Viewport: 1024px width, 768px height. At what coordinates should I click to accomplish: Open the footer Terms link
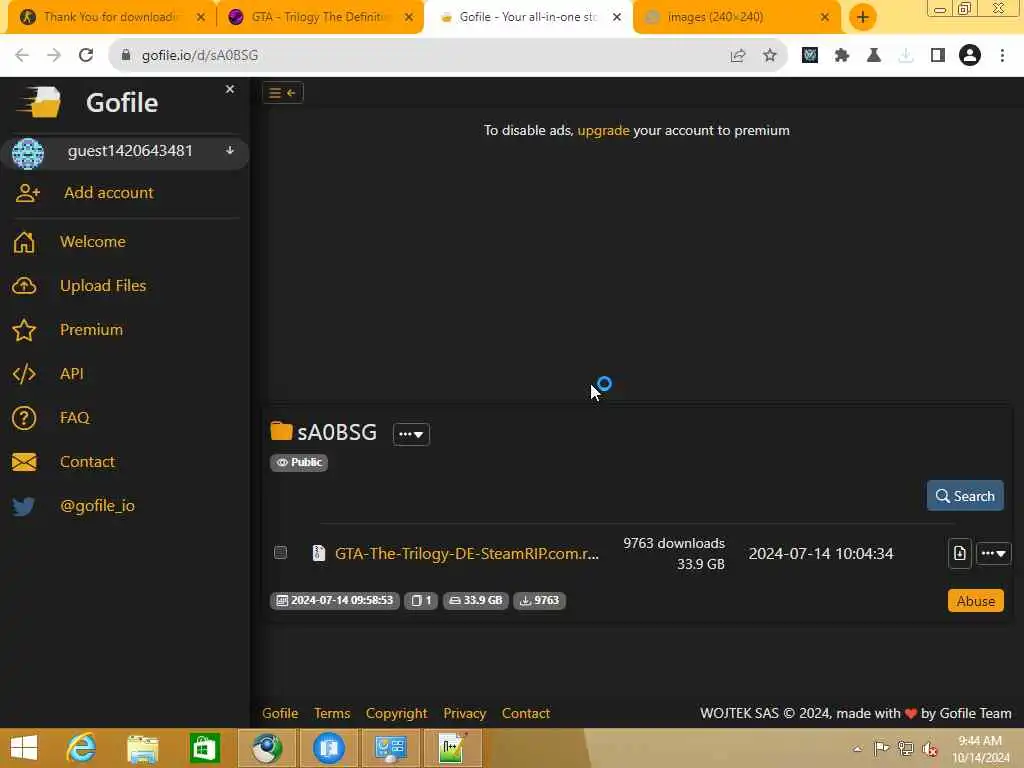point(332,713)
